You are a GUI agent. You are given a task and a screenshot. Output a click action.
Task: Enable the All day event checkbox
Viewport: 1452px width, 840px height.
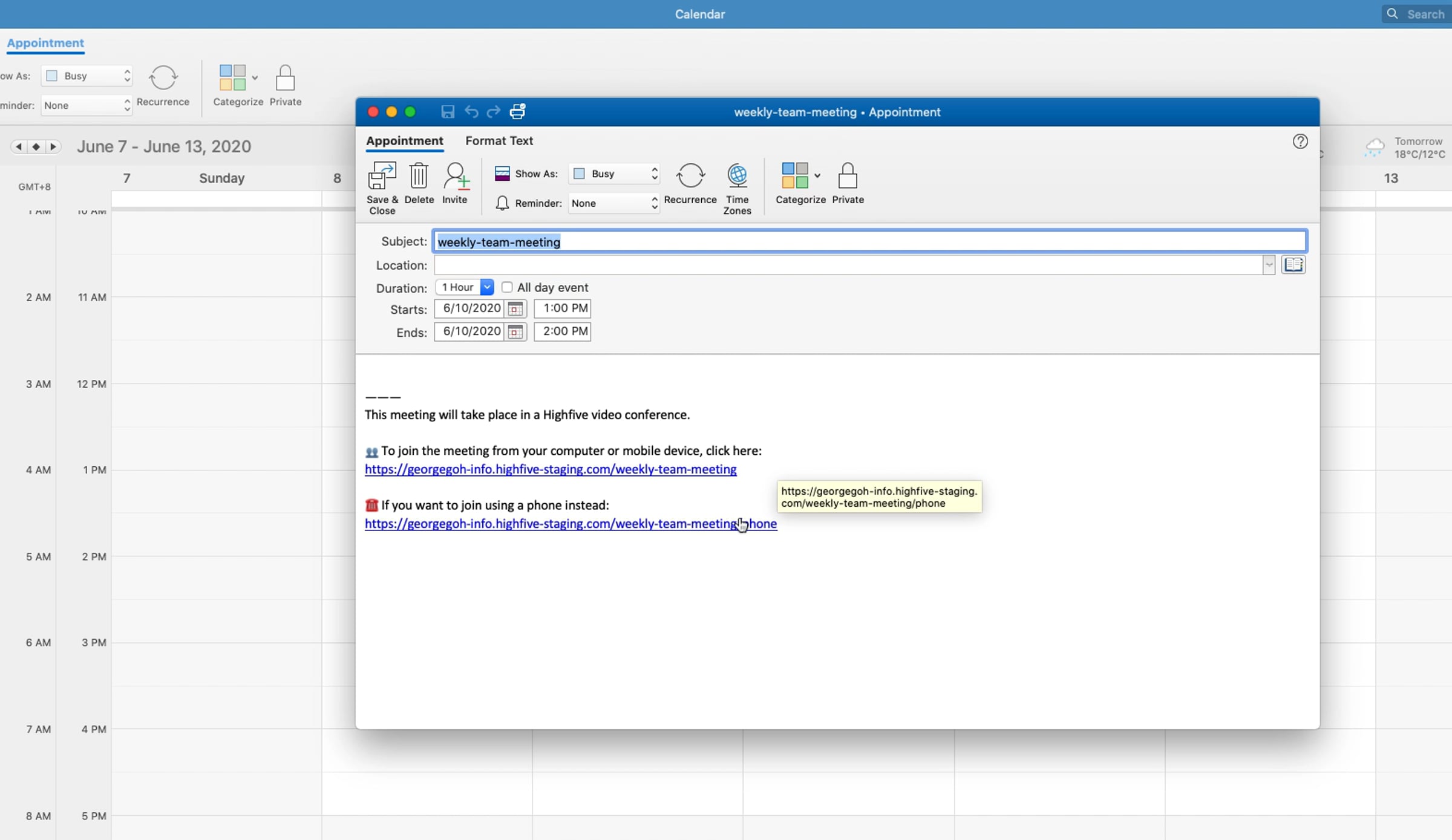[507, 287]
